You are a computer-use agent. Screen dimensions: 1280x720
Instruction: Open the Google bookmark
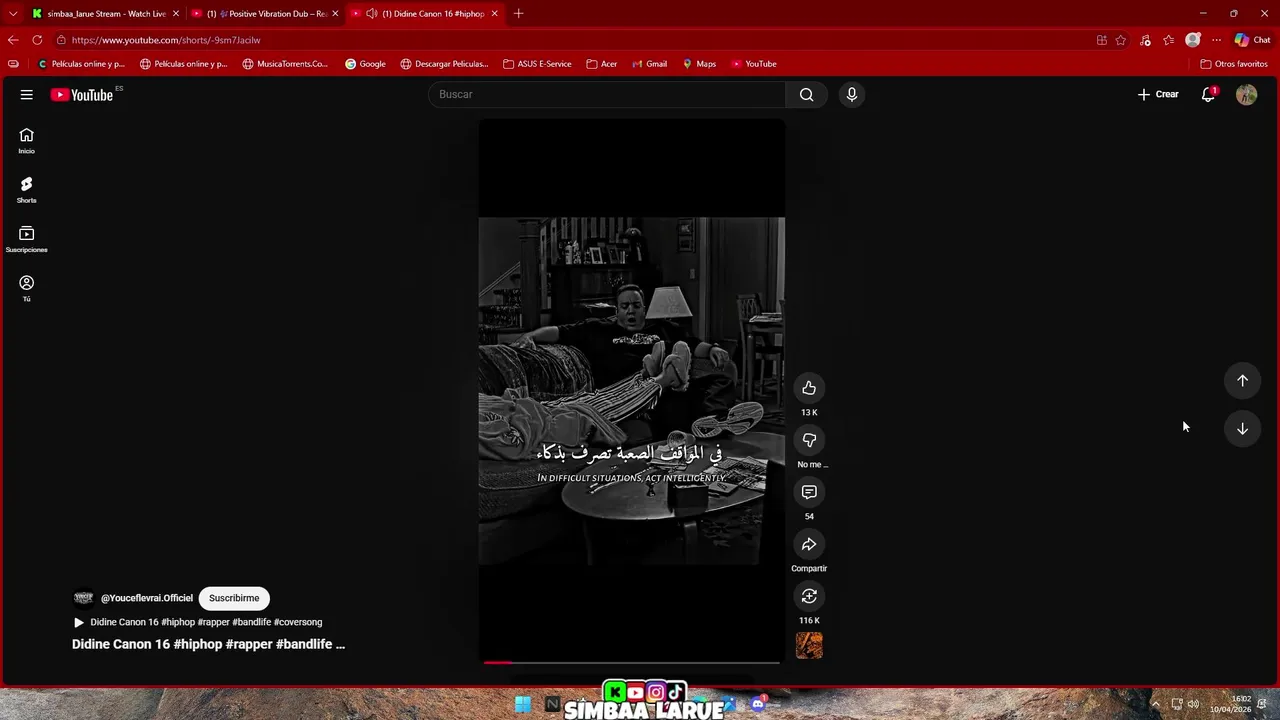coord(365,64)
